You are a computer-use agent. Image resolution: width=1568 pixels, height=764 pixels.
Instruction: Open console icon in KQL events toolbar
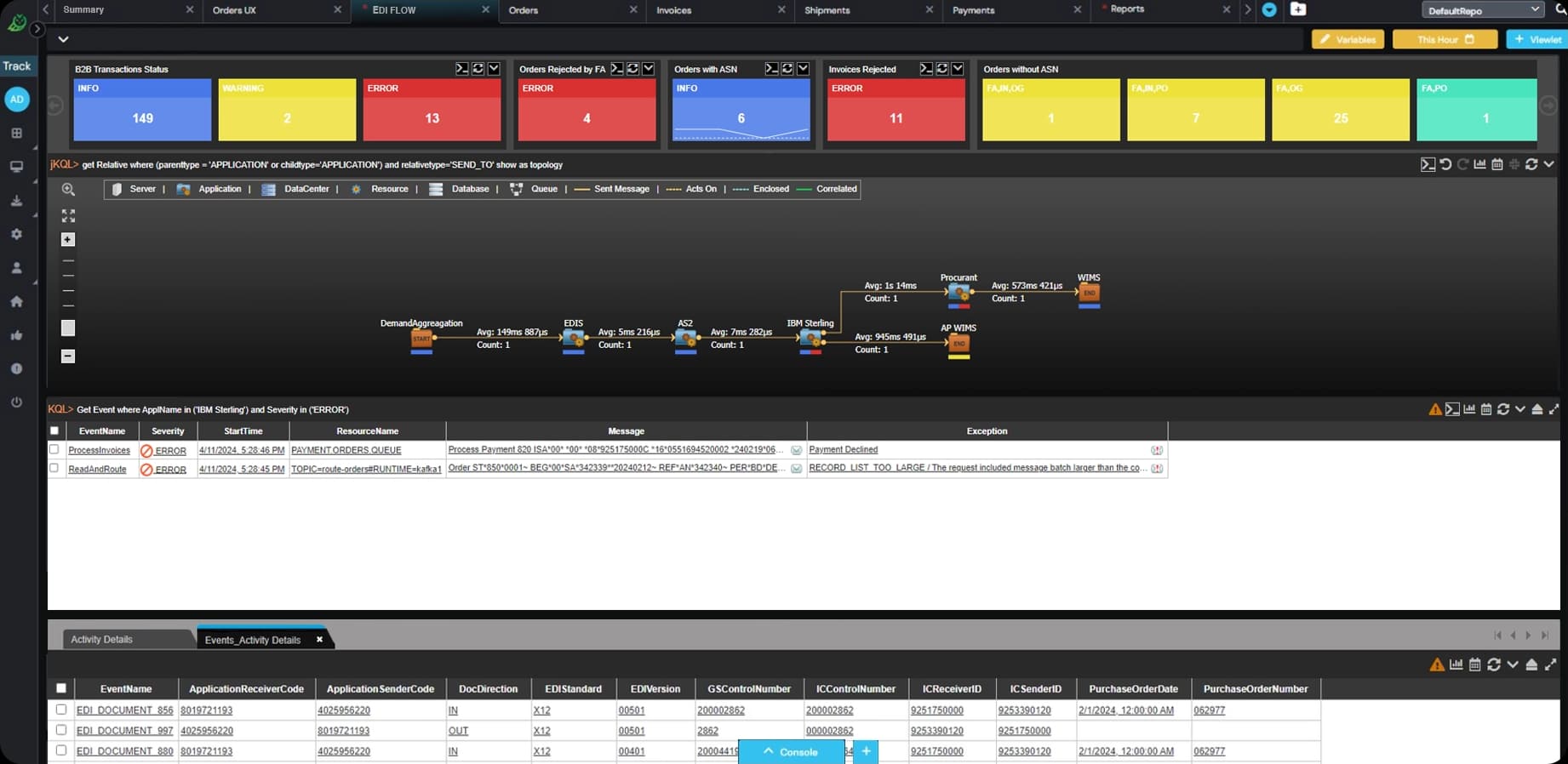(1452, 409)
